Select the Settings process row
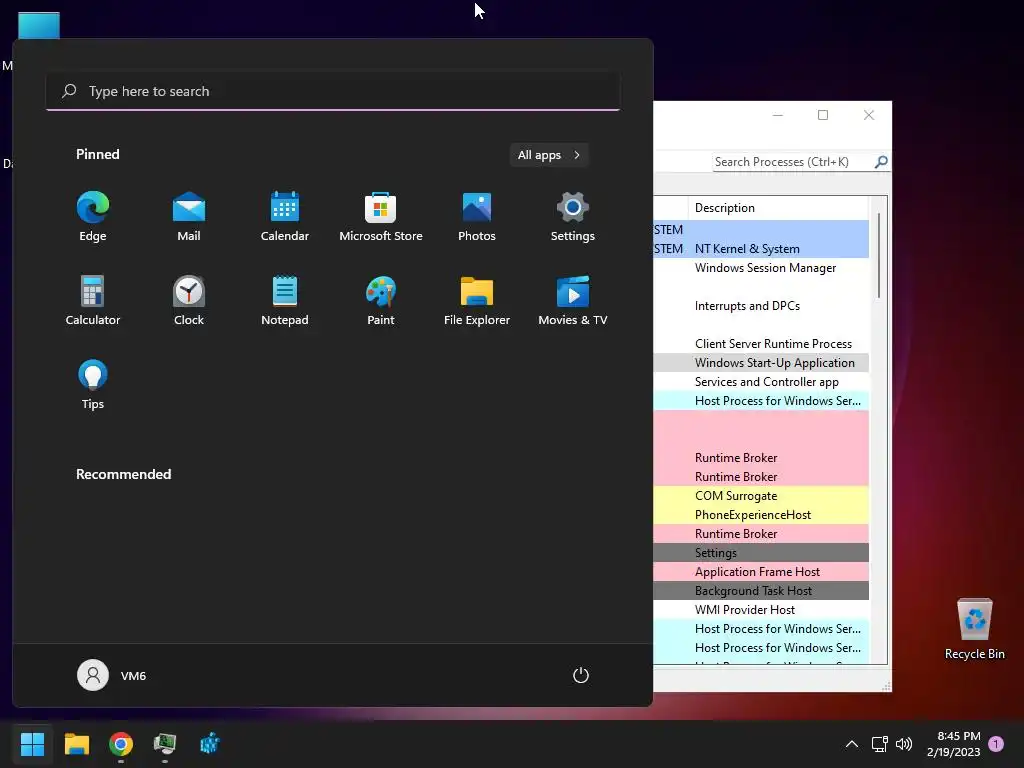1024x768 pixels. [761, 552]
